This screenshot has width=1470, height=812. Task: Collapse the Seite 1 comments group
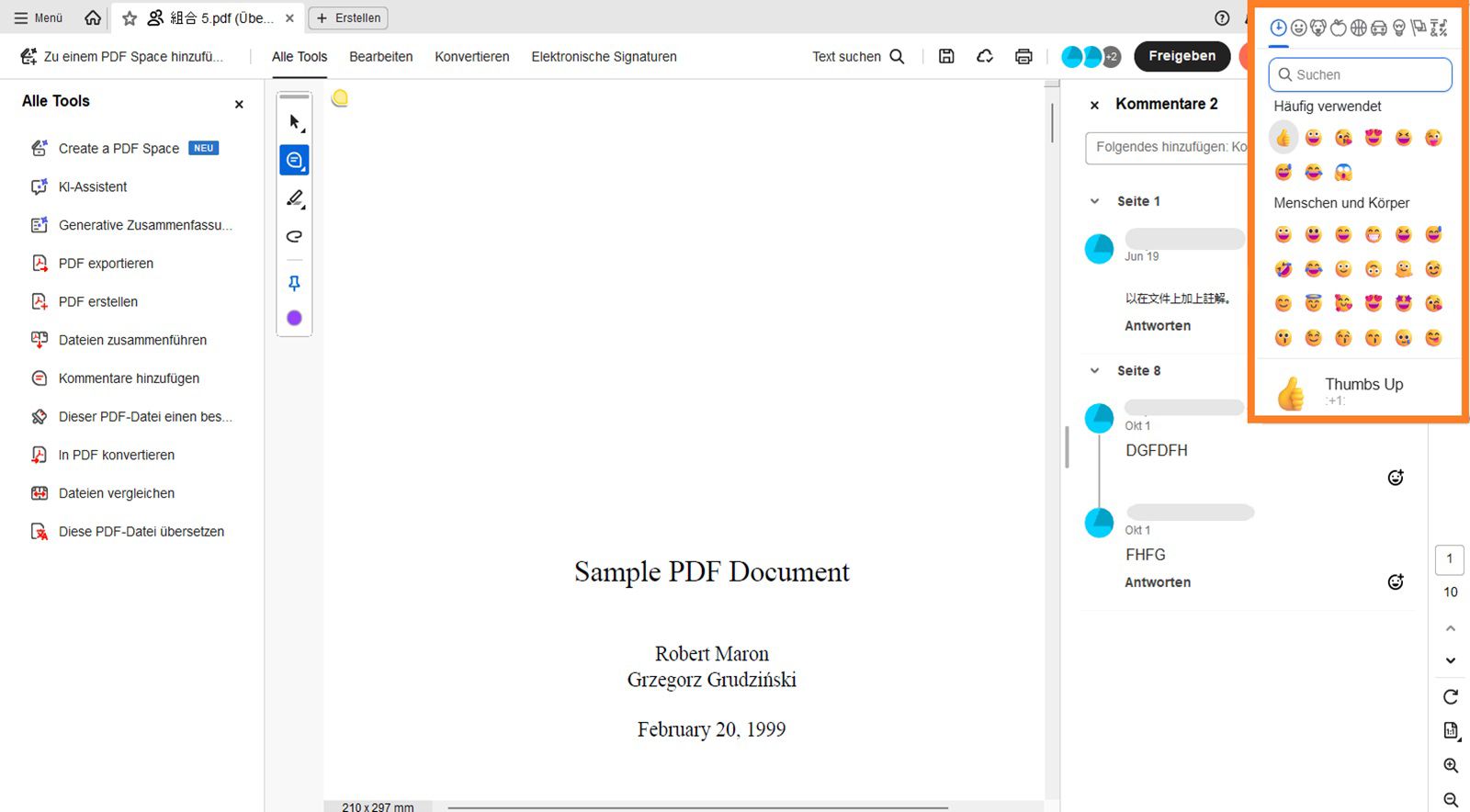pos(1094,201)
